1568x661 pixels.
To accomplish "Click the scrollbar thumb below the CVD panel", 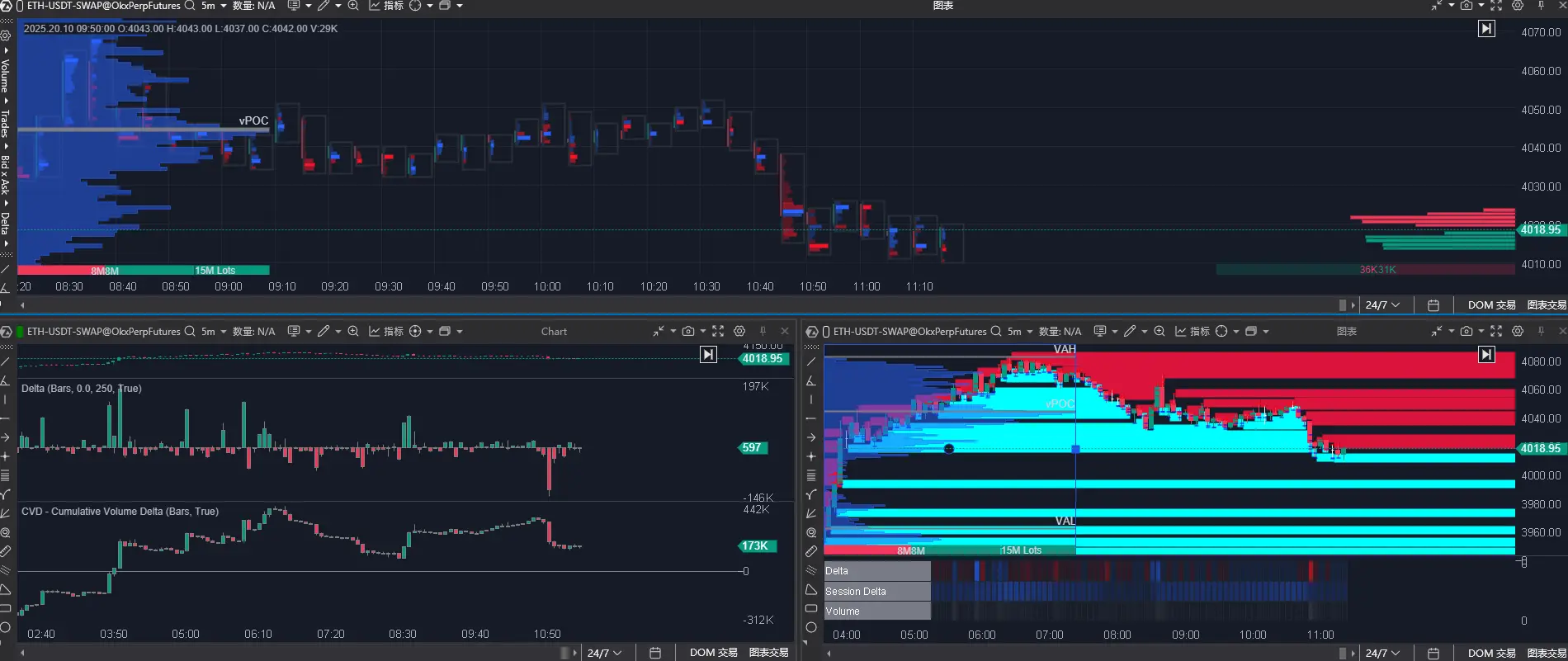I will [x=565, y=653].
